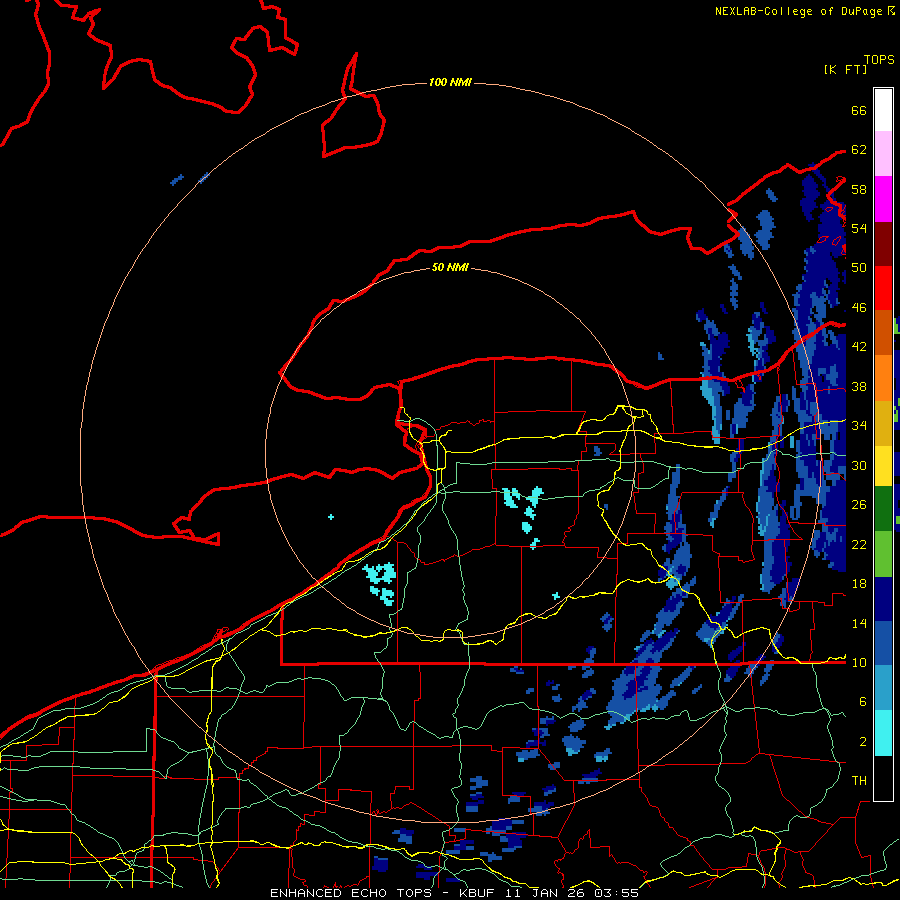Click the legend value '18'
Screen dimensions: 900x900
(x=859, y=584)
